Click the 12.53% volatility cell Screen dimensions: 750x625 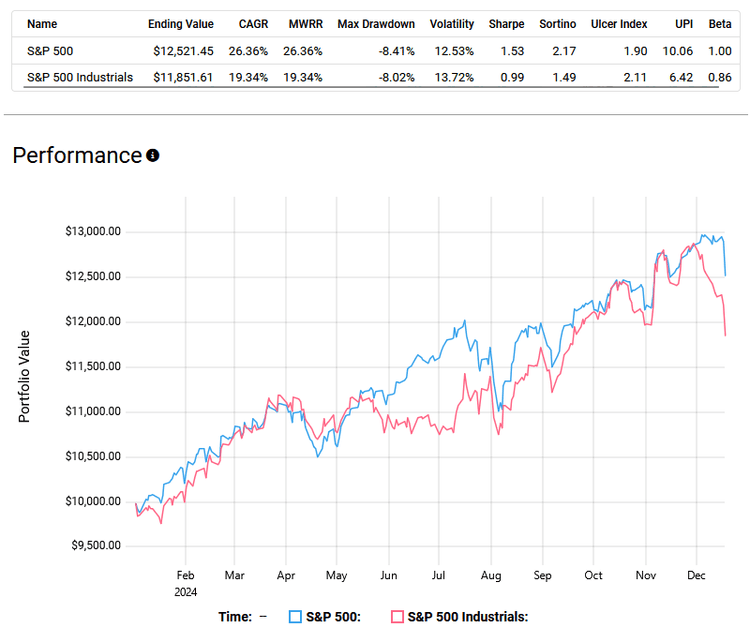point(454,51)
